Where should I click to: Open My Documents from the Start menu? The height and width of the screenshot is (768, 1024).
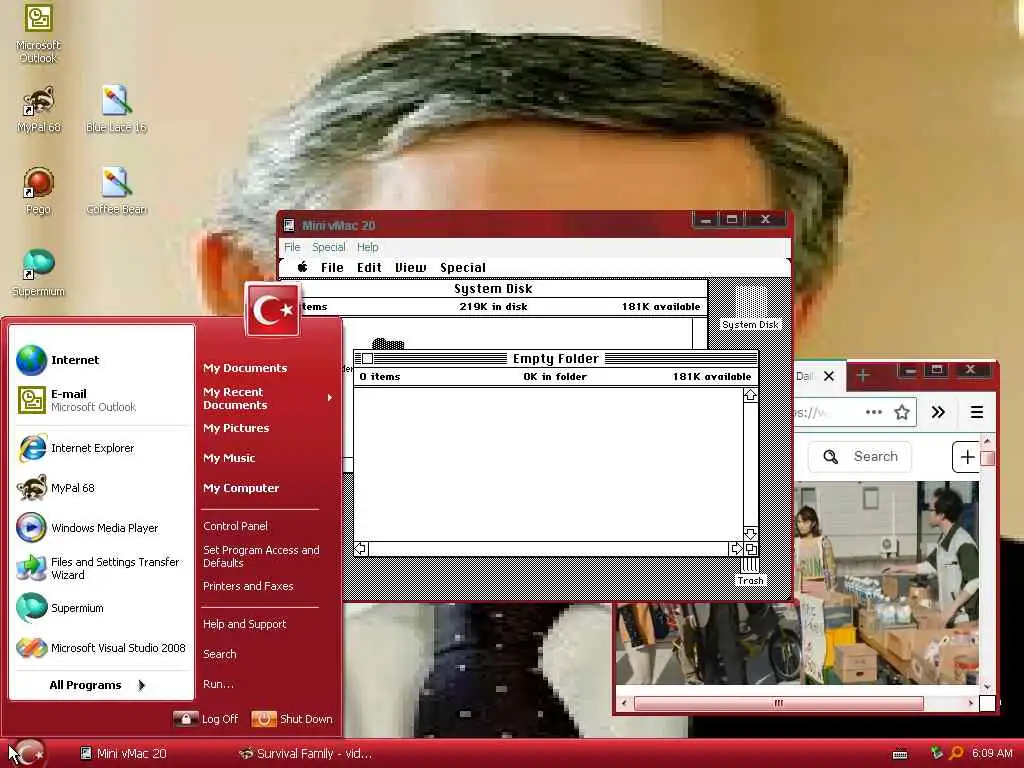click(245, 368)
